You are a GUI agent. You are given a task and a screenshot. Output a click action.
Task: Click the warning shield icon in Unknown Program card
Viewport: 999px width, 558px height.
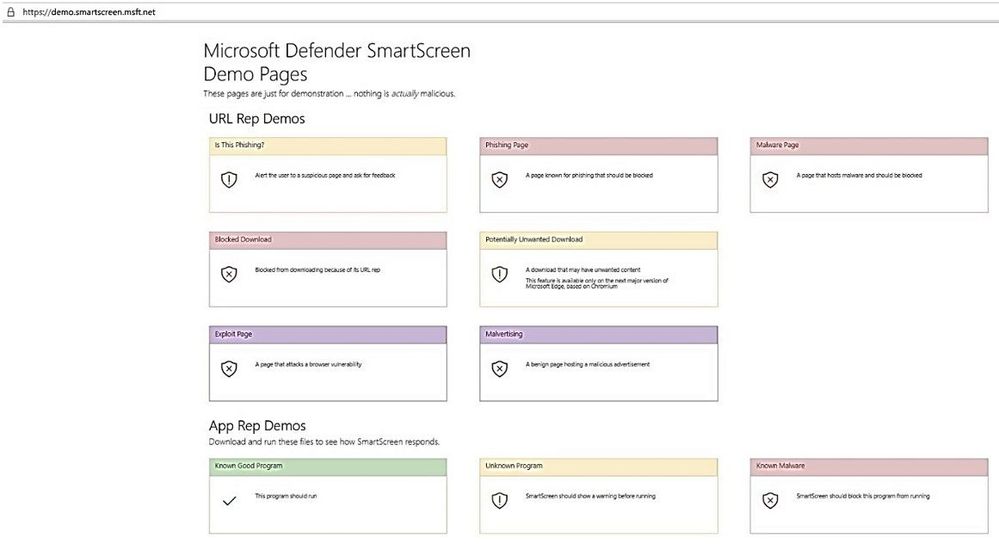click(500, 500)
